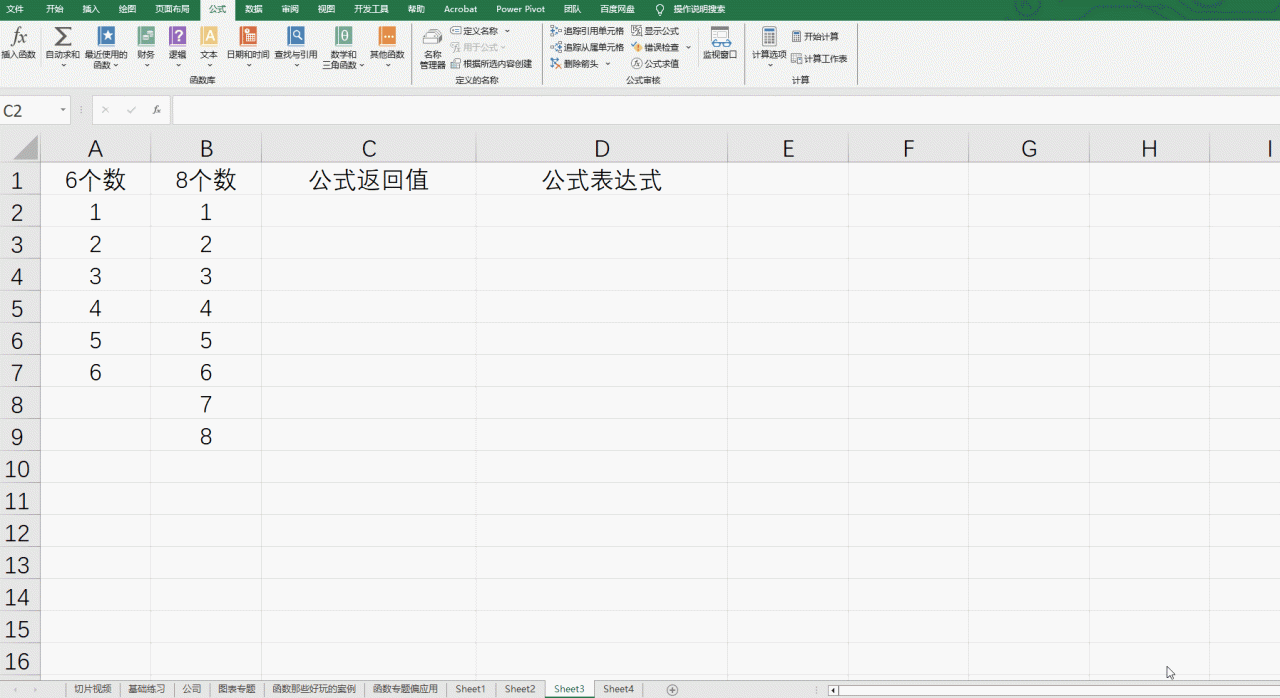This screenshot has width=1280, height=698.
Task: Click 开始计算 calculate now
Action: pyautogui.click(x=815, y=36)
